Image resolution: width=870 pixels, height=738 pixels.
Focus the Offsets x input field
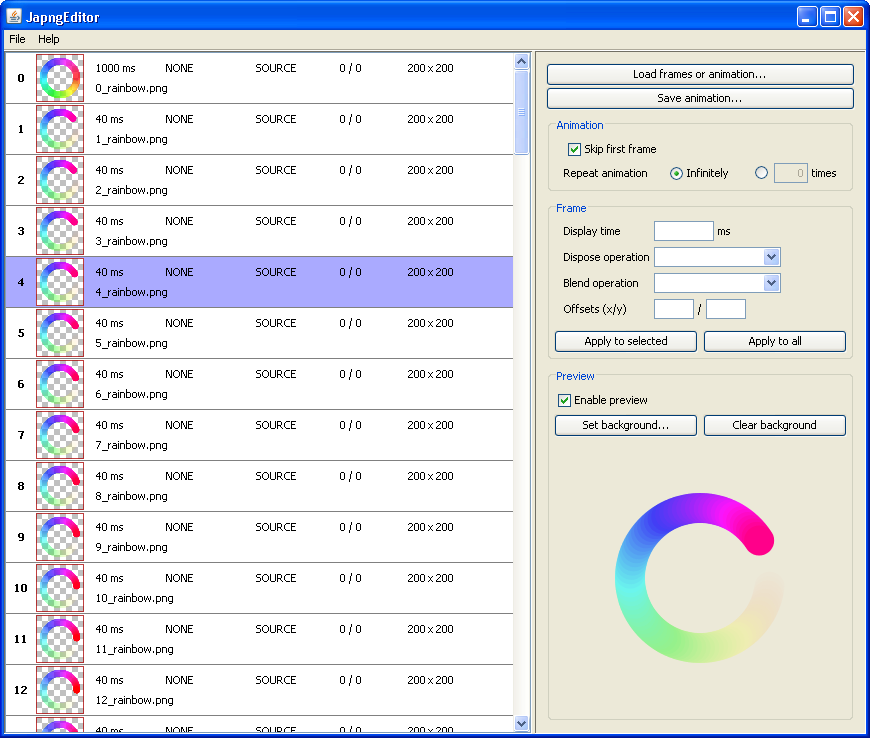tap(674, 309)
